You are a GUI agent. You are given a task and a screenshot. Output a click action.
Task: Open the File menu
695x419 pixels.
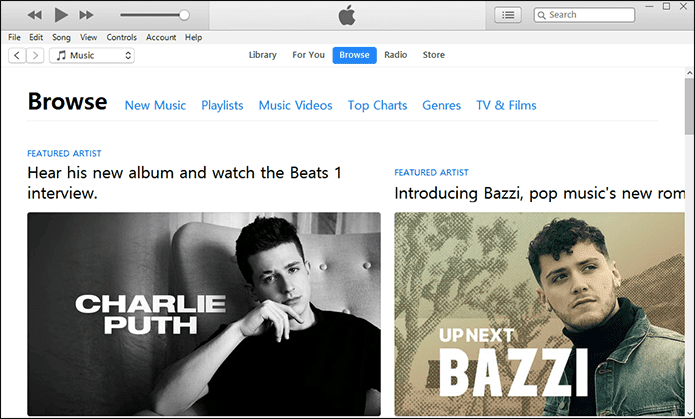coord(14,37)
